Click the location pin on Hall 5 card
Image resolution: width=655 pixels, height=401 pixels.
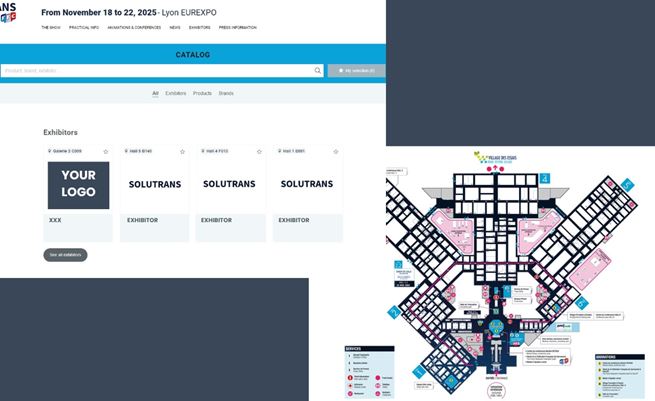point(126,151)
